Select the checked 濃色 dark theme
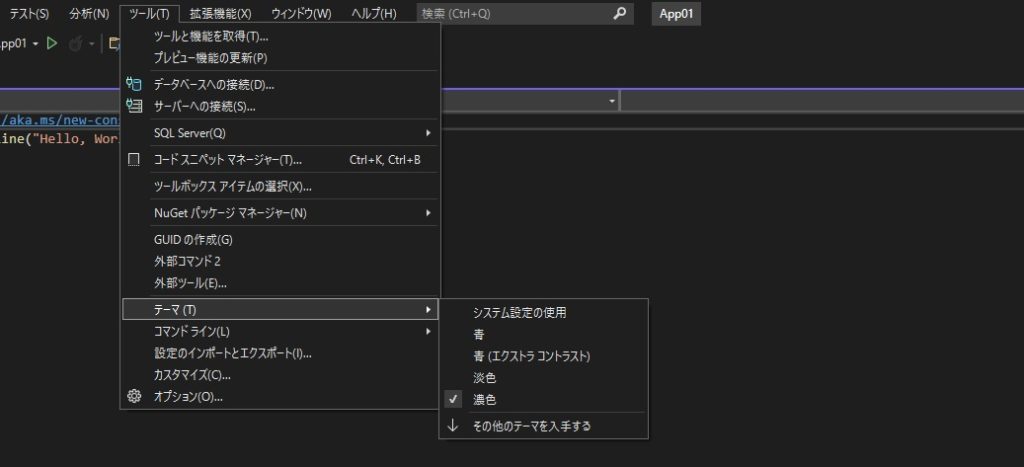This screenshot has width=1024, height=467. 485,399
